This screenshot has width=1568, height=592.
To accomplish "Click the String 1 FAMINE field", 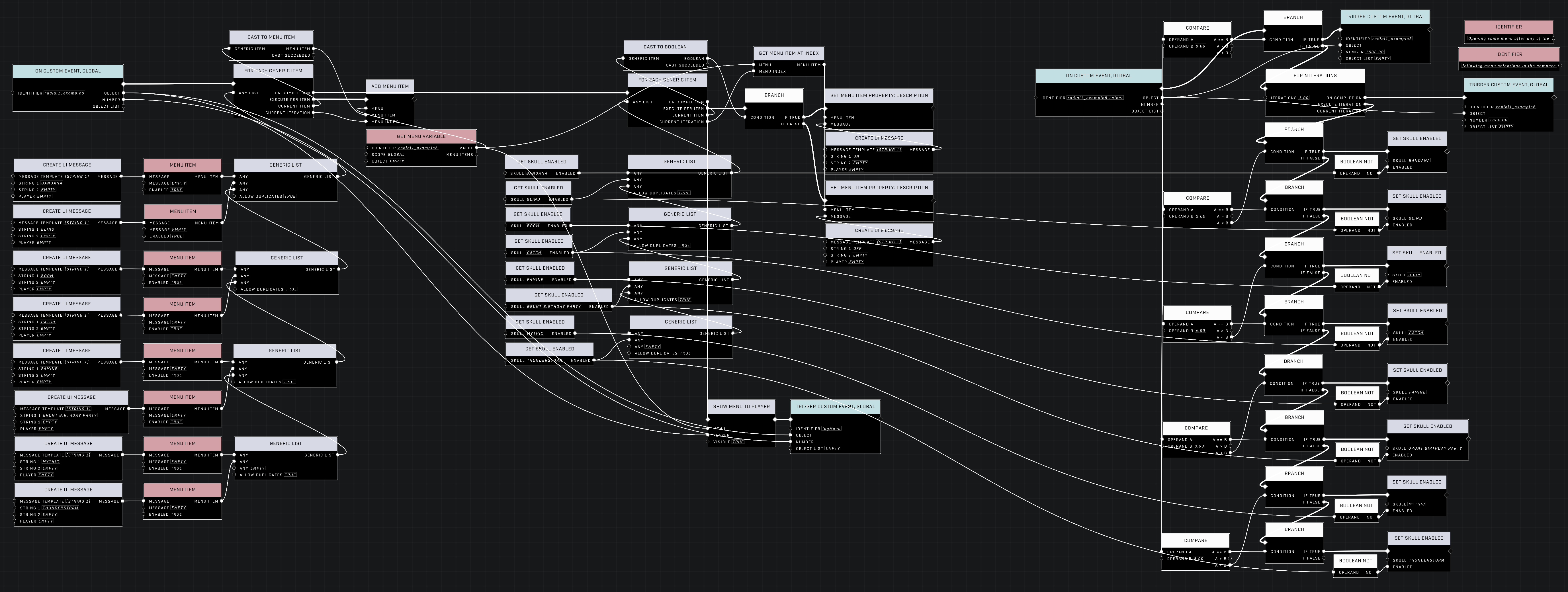I will pyautogui.click(x=49, y=369).
